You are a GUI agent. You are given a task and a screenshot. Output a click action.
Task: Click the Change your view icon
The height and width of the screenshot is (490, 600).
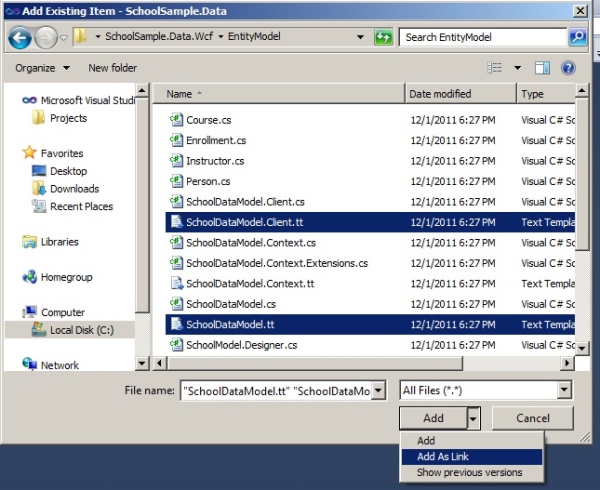494,68
